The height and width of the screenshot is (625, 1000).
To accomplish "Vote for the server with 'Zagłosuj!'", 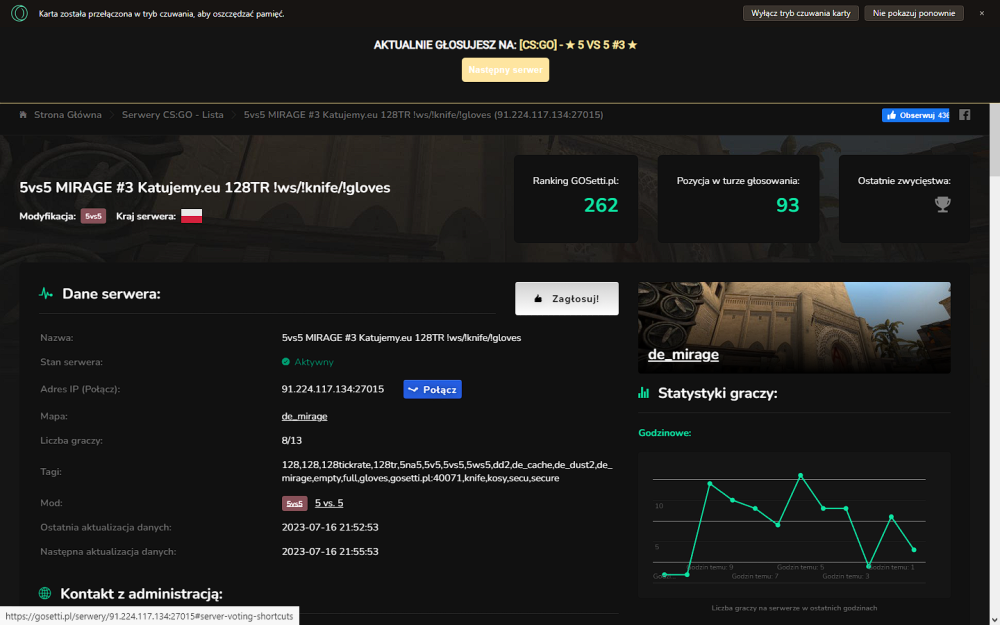I will click(566, 298).
